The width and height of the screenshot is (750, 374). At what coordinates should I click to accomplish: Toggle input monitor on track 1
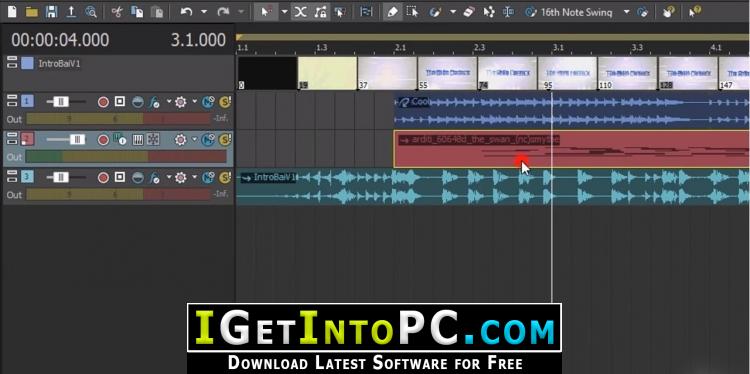click(120, 101)
